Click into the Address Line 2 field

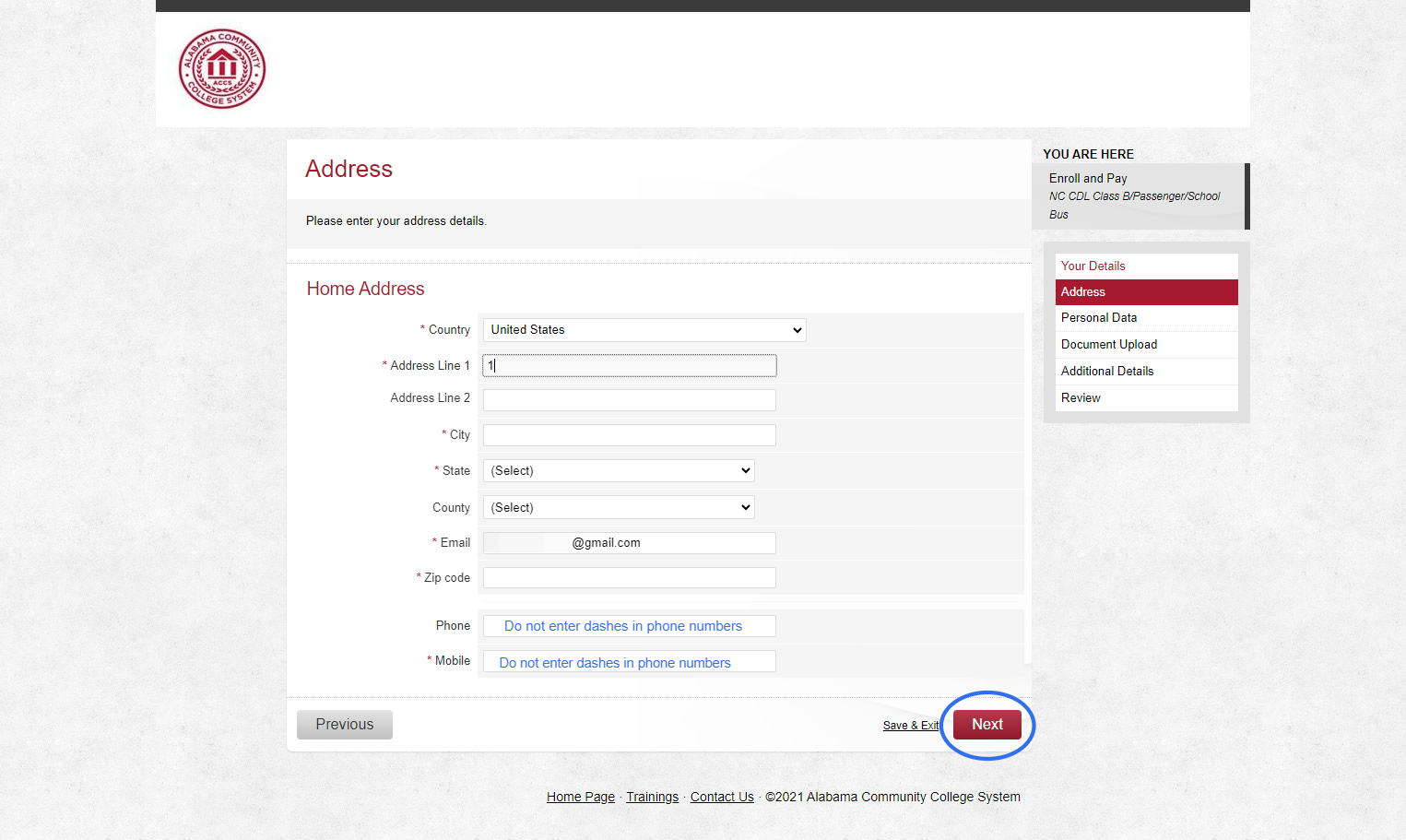tap(630, 400)
